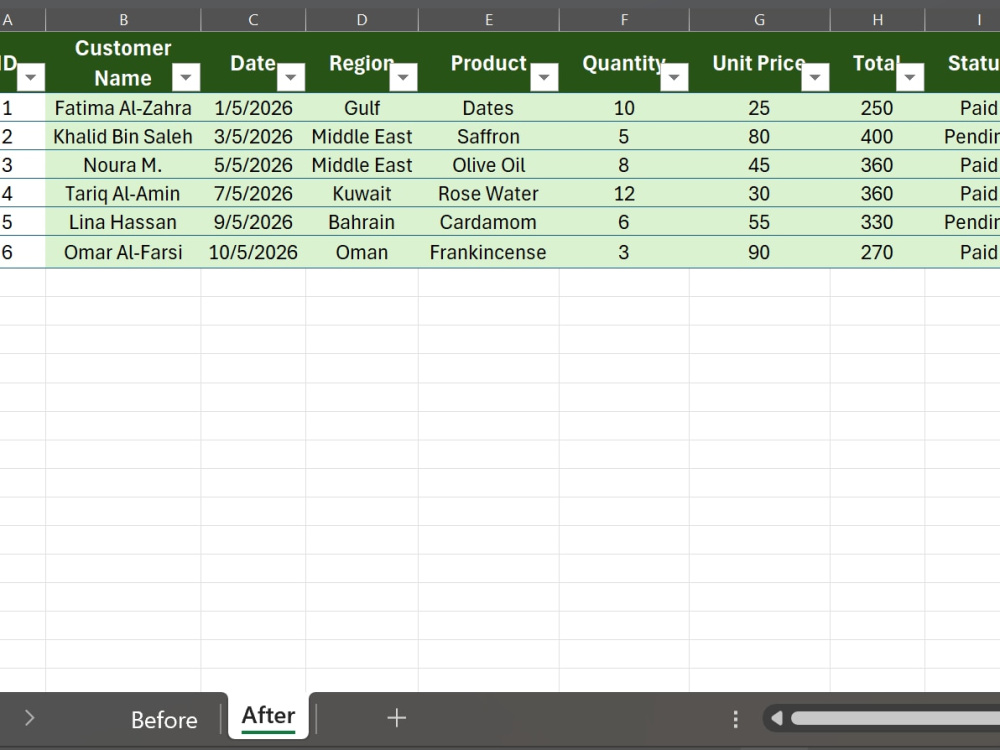Select the Omar Al-Farsi cell
Viewport: 1000px width, 750px height.
[123, 252]
